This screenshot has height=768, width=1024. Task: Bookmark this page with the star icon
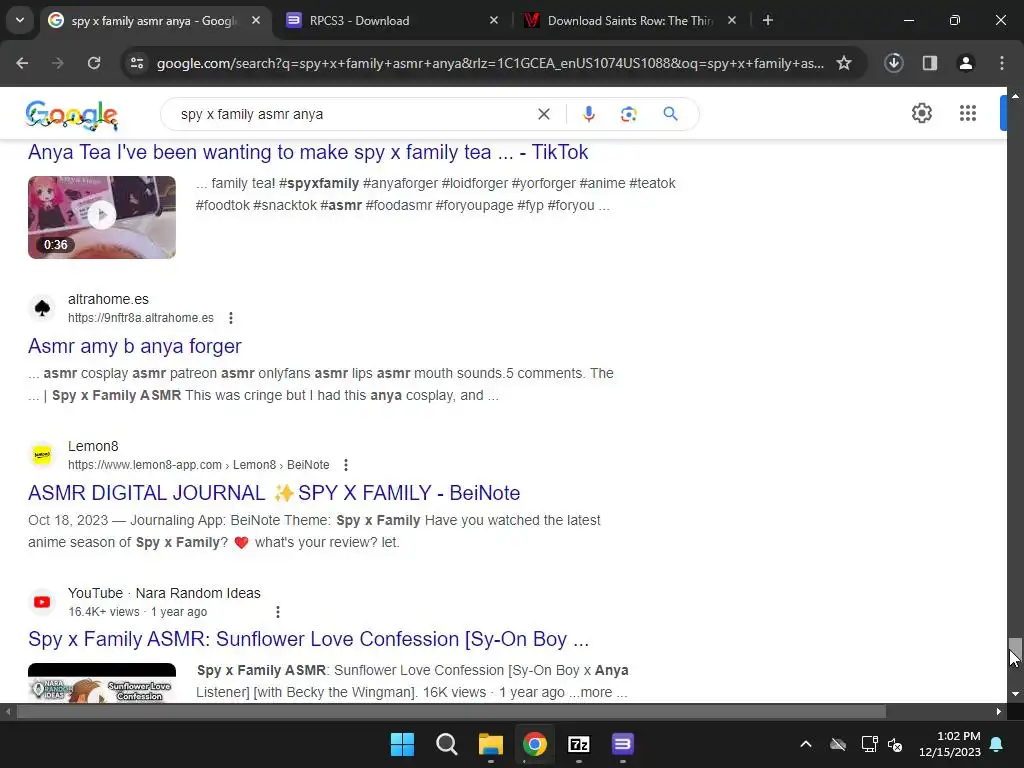coord(844,63)
